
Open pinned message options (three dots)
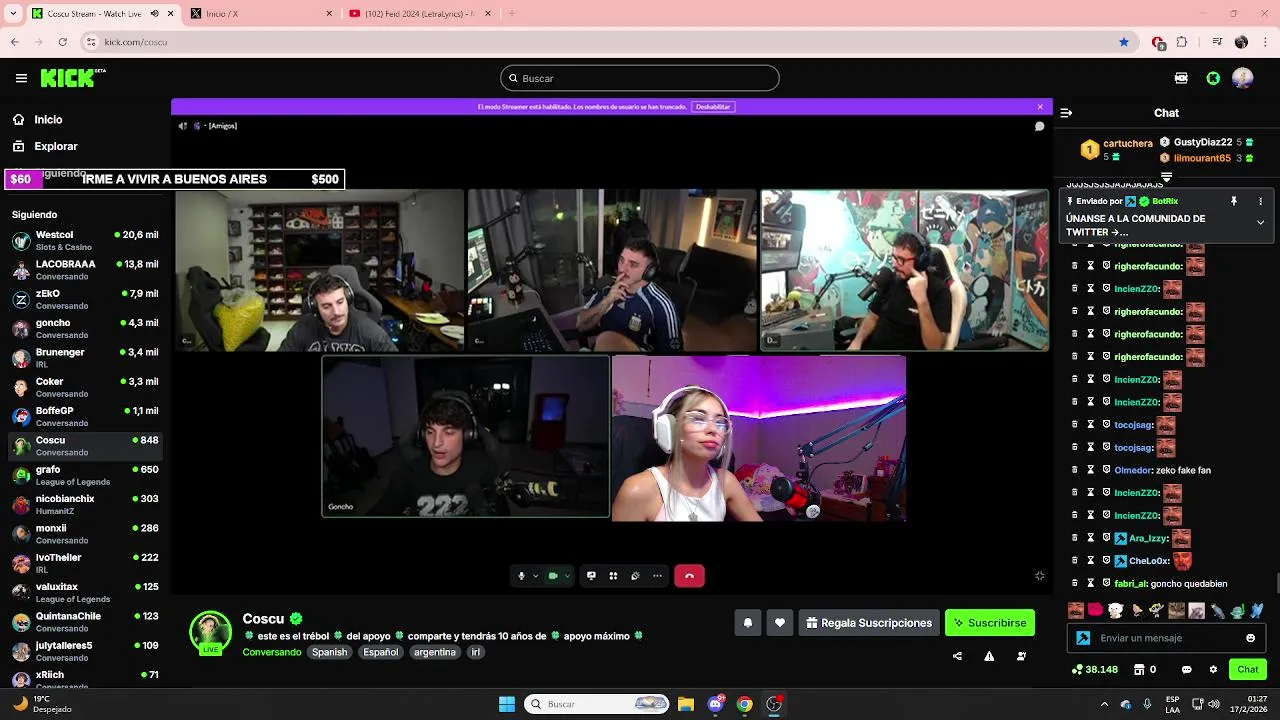coord(1260,201)
